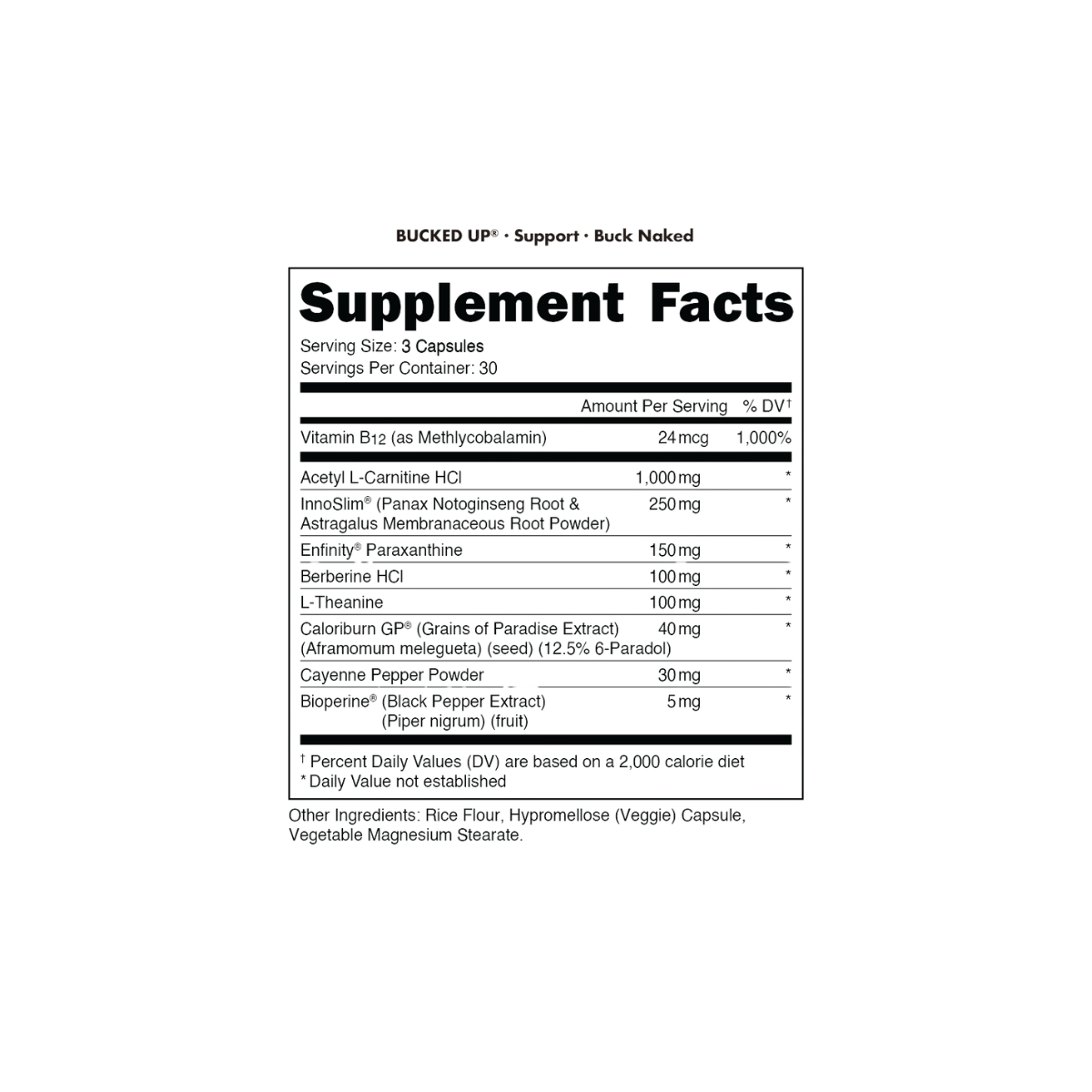This screenshot has width=1092, height=1092.
Task: Click the Percent Daily Values footnote
Action: 523,762
